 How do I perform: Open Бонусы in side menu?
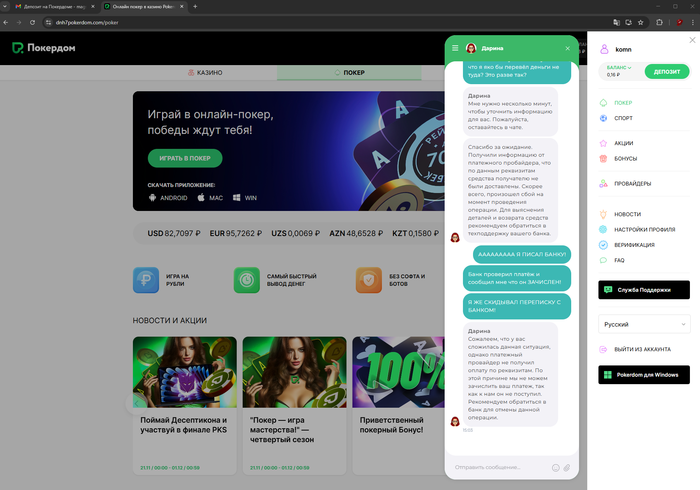pos(625,158)
